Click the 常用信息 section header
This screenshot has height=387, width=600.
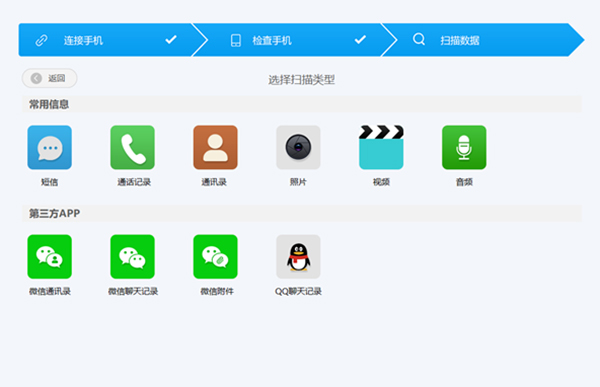302,104
